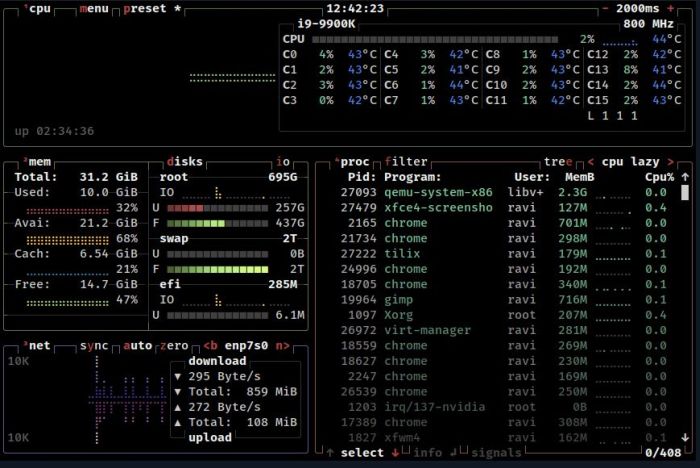Screen dimensions: 700x468
Task: Switch to next network interface
Action: (282, 346)
